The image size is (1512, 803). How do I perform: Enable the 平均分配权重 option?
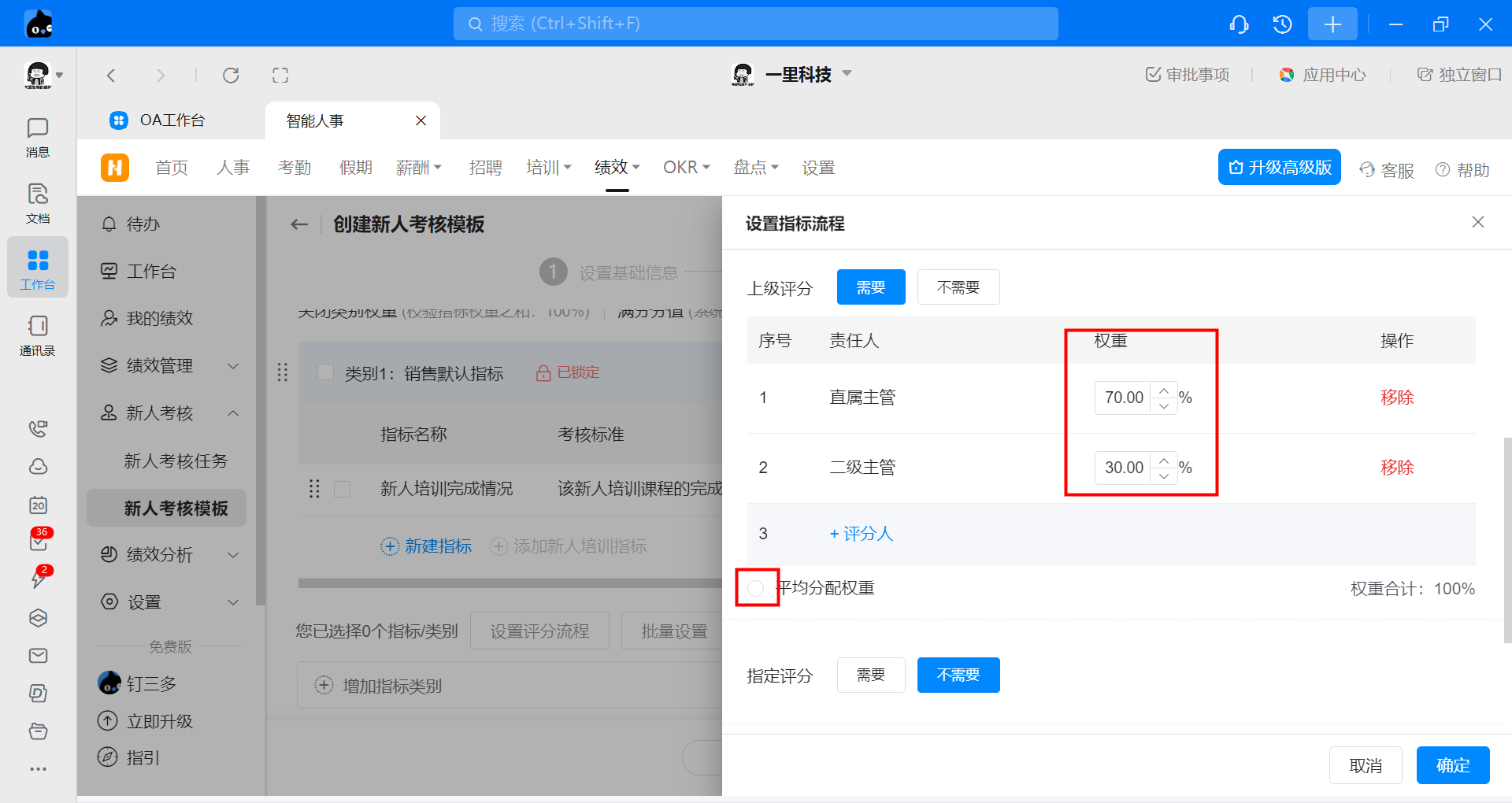(756, 588)
